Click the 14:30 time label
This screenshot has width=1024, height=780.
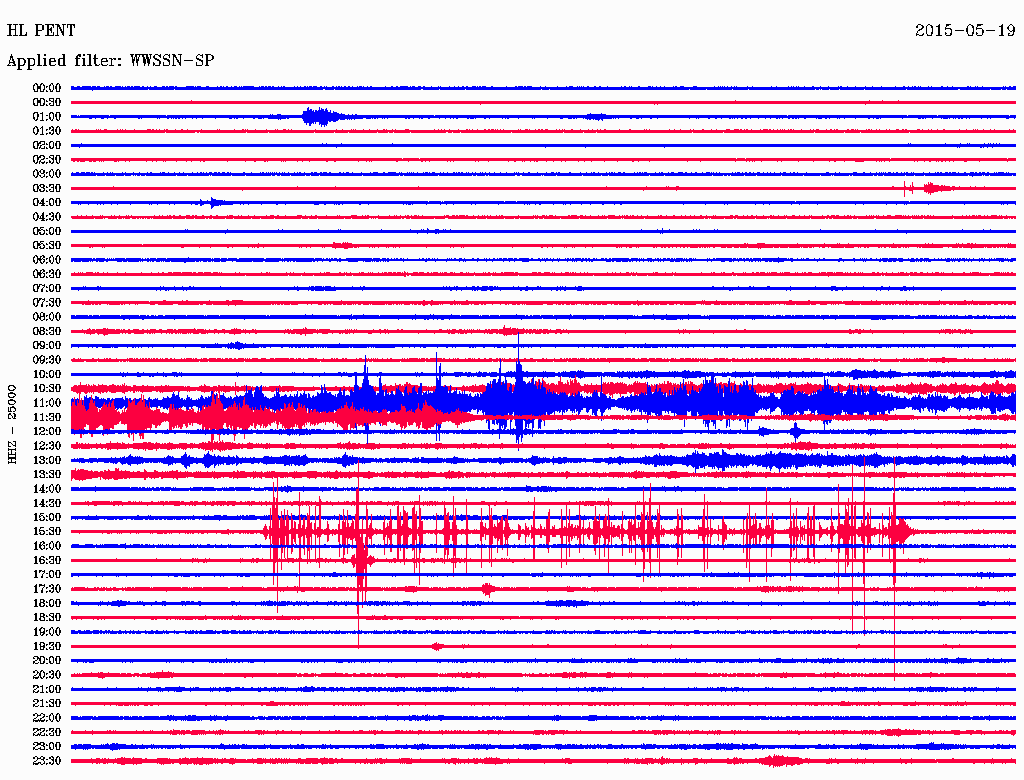(x=47, y=504)
